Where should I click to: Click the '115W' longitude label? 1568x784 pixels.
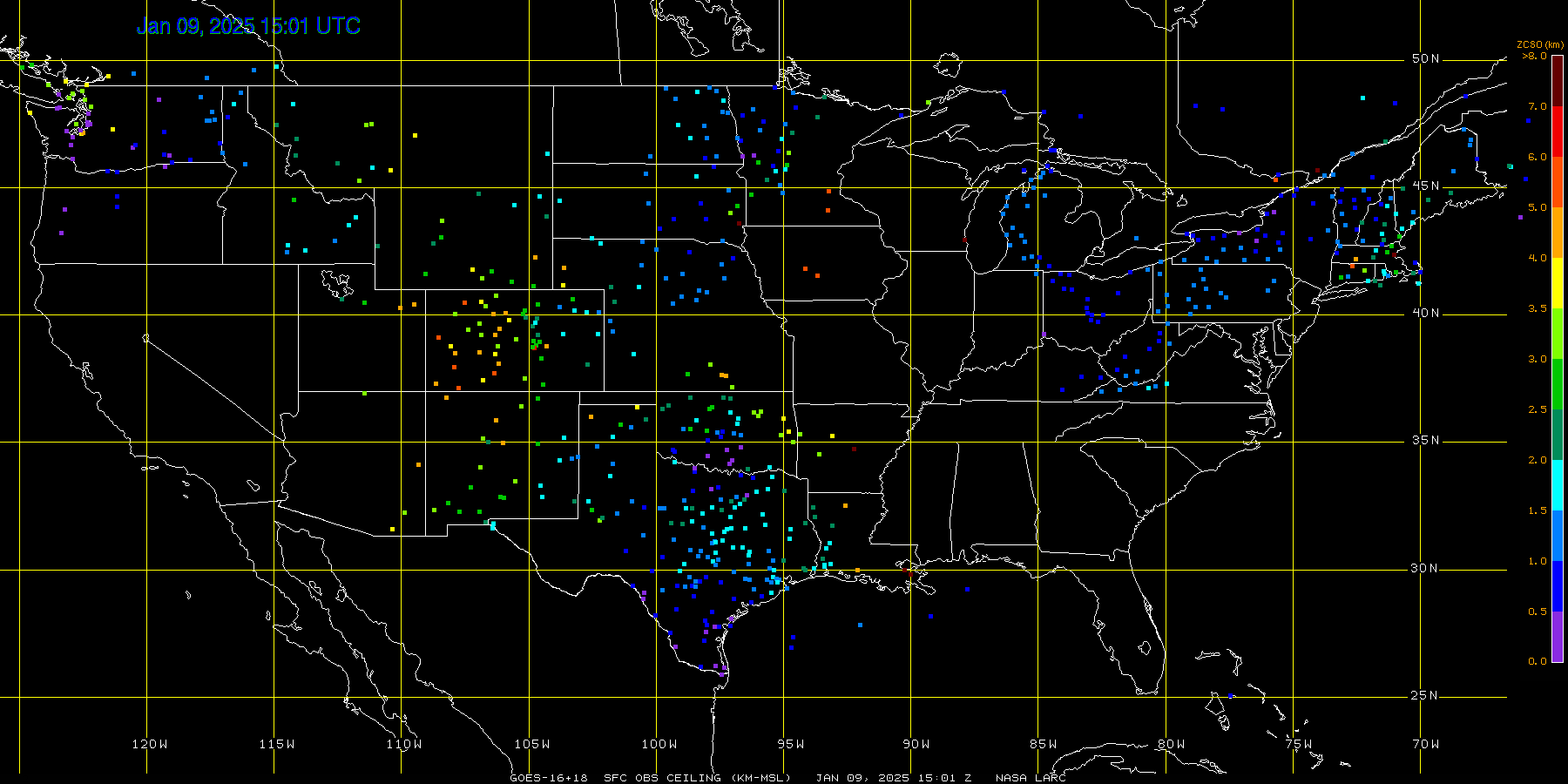tap(277, 744)
